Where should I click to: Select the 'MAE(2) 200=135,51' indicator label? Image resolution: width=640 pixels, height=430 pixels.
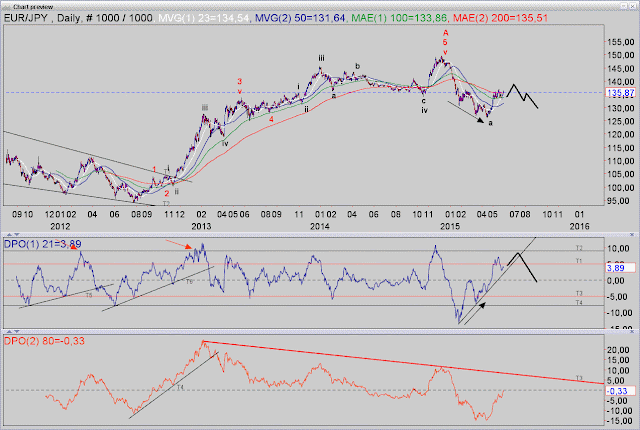click(500, 18)
